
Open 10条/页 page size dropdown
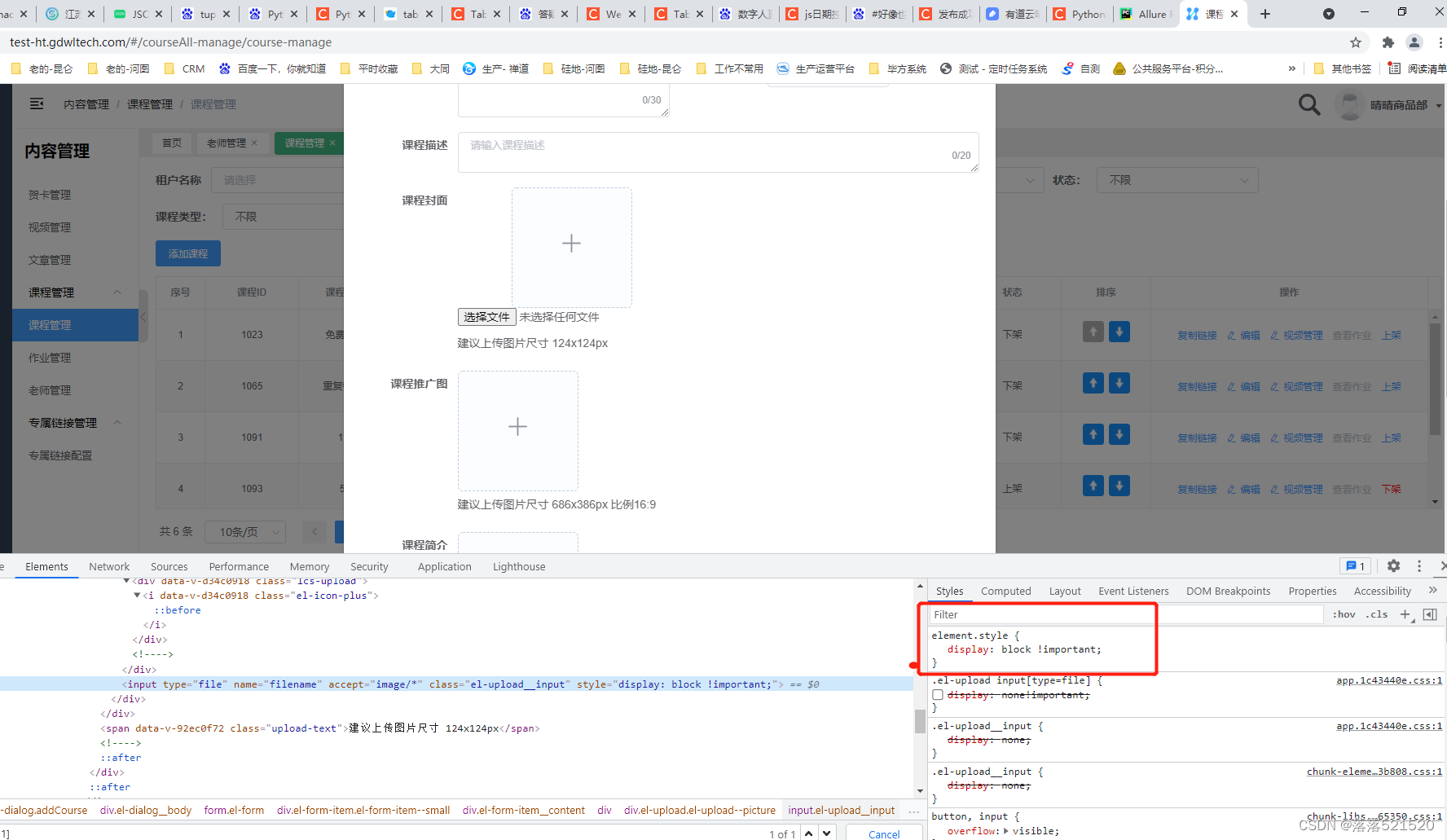click(x=245, y=532)
